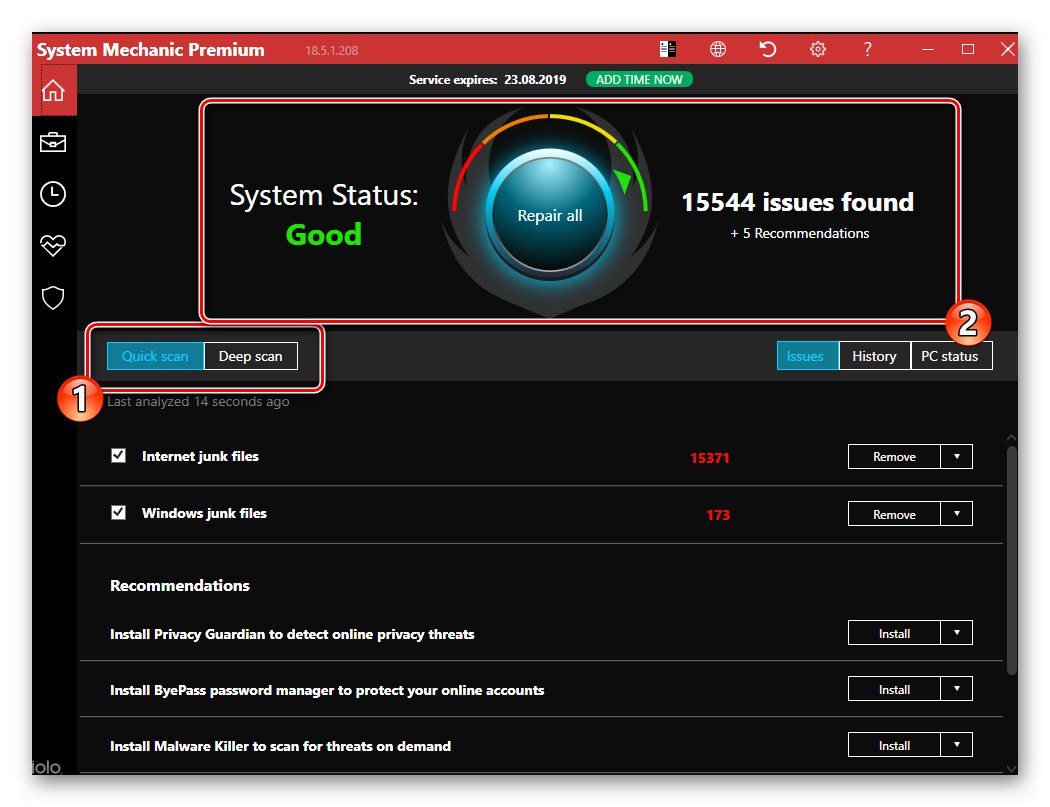Click the Recommendations heading

click(x=179, y=585)
